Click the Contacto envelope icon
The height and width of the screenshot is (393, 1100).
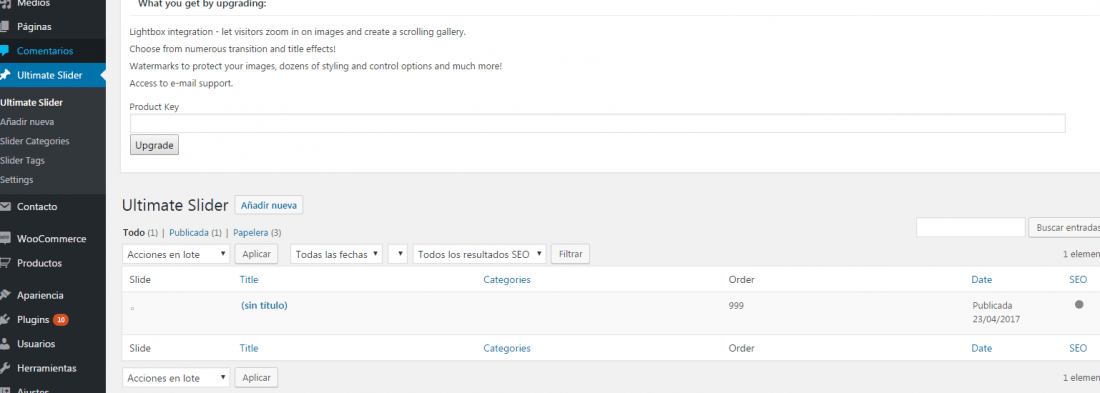click(x=5, y=206)
